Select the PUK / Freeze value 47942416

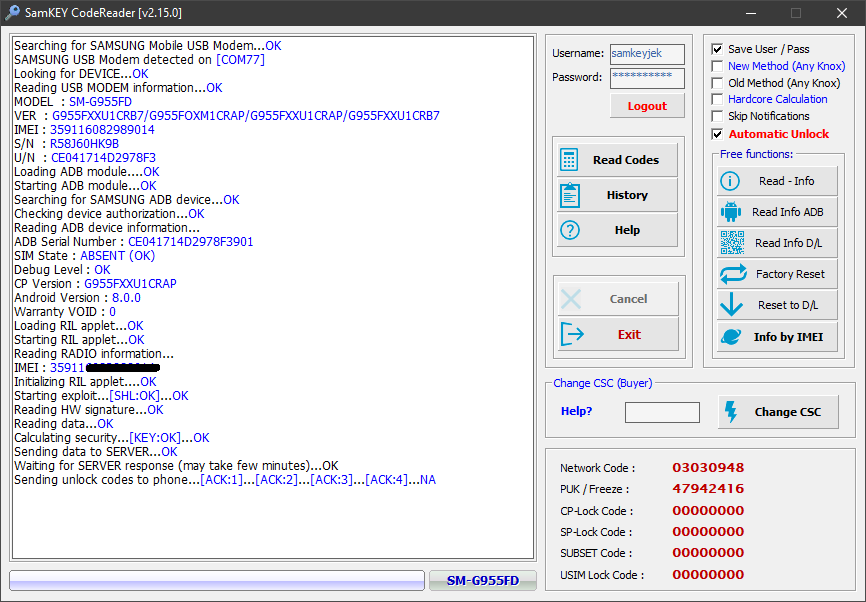(708, 489)
